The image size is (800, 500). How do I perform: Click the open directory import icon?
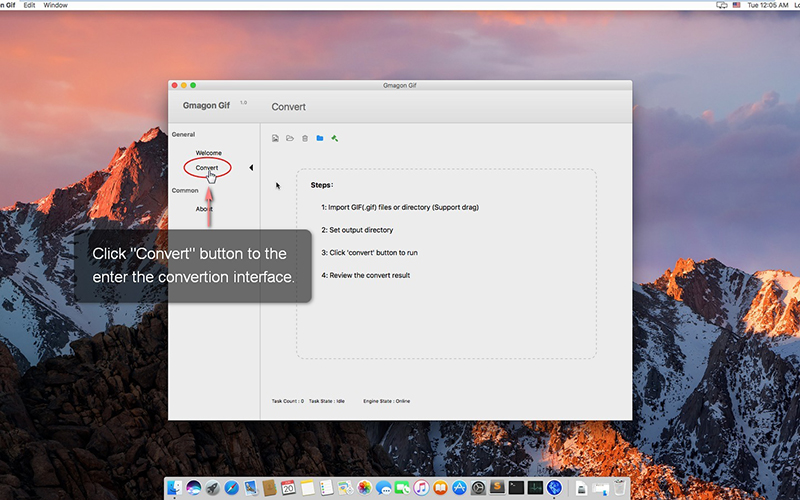290,138
